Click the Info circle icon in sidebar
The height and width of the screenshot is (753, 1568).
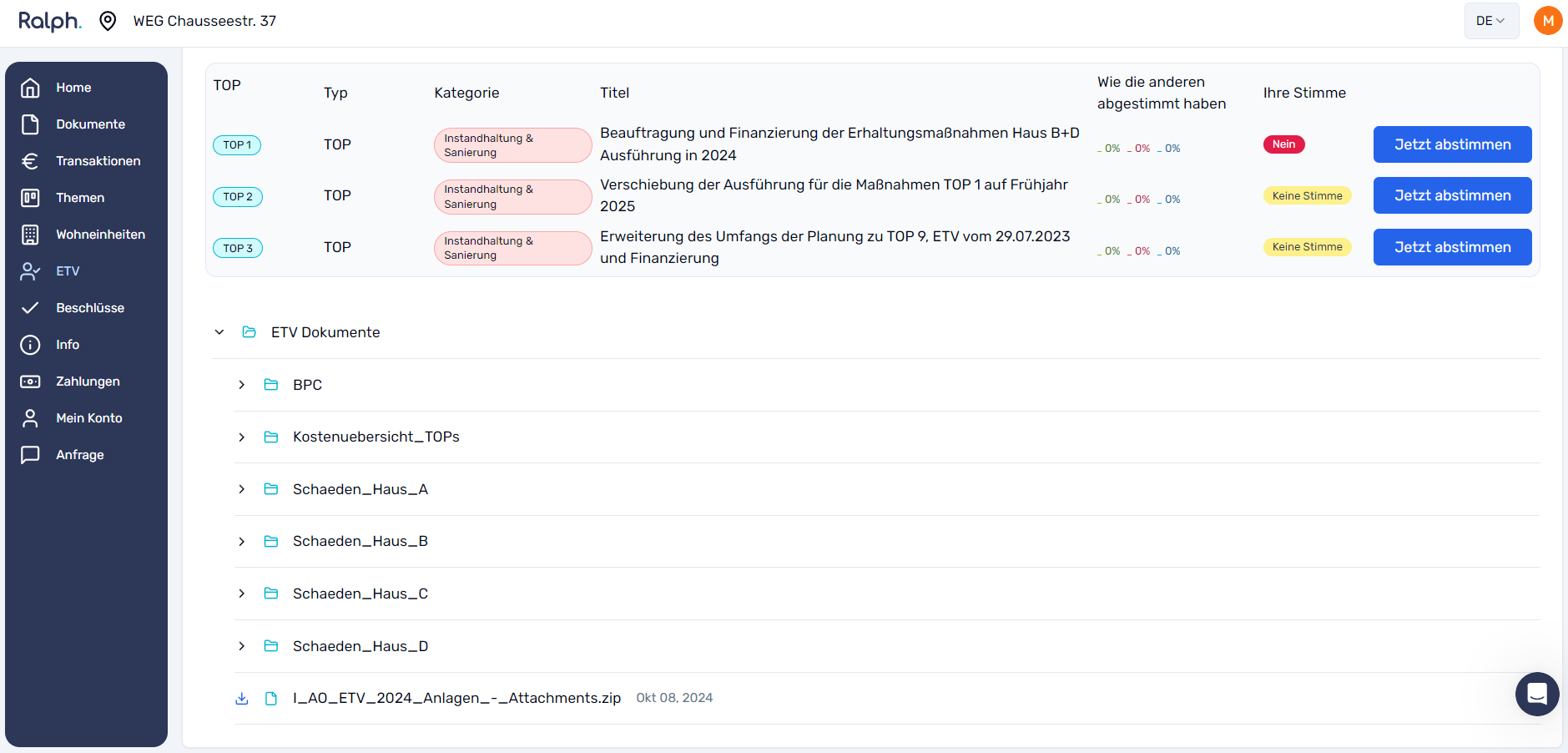30,345
